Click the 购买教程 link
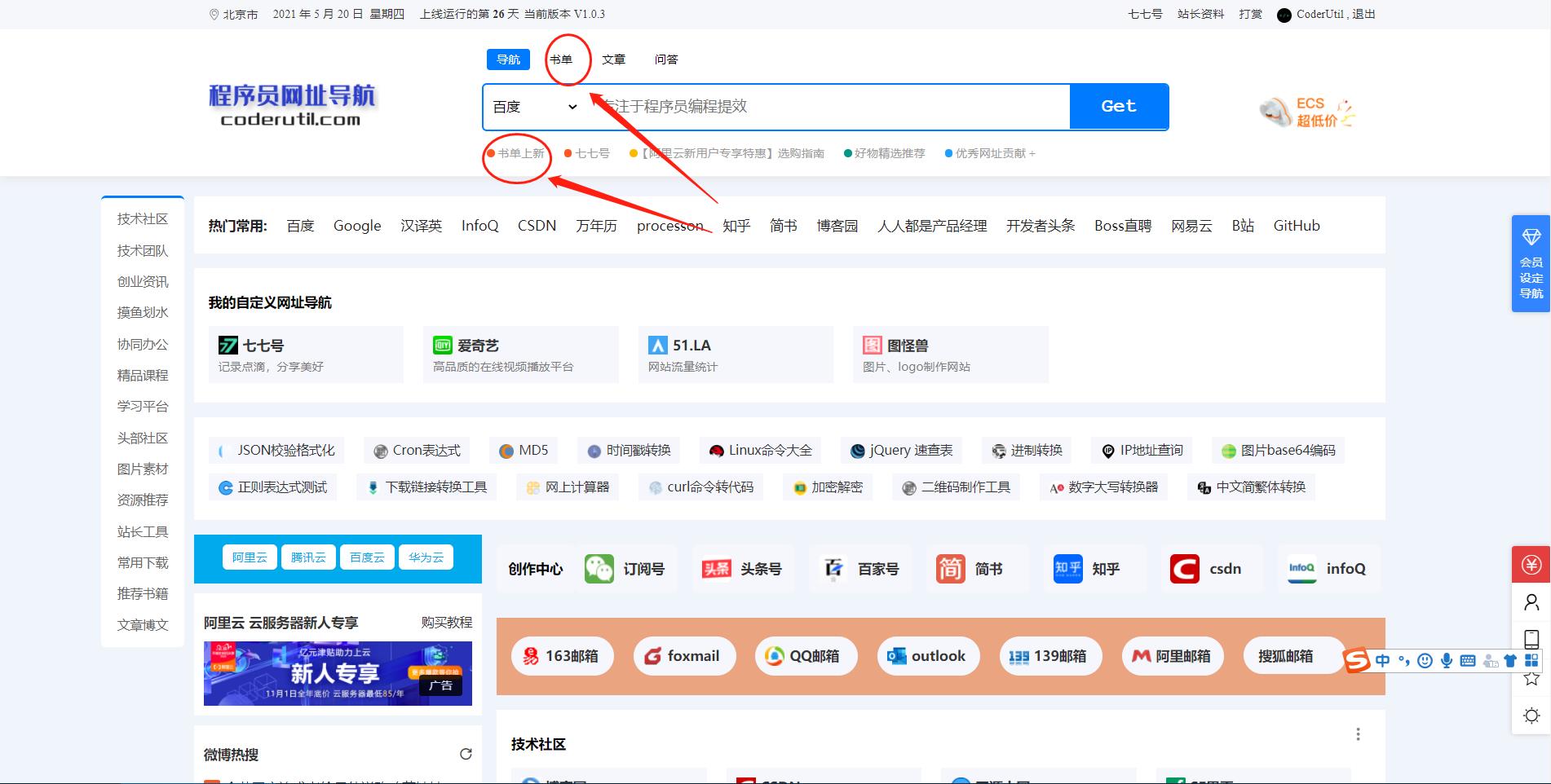The width and height of the screenshot is (1551, 784). (447, 623)
